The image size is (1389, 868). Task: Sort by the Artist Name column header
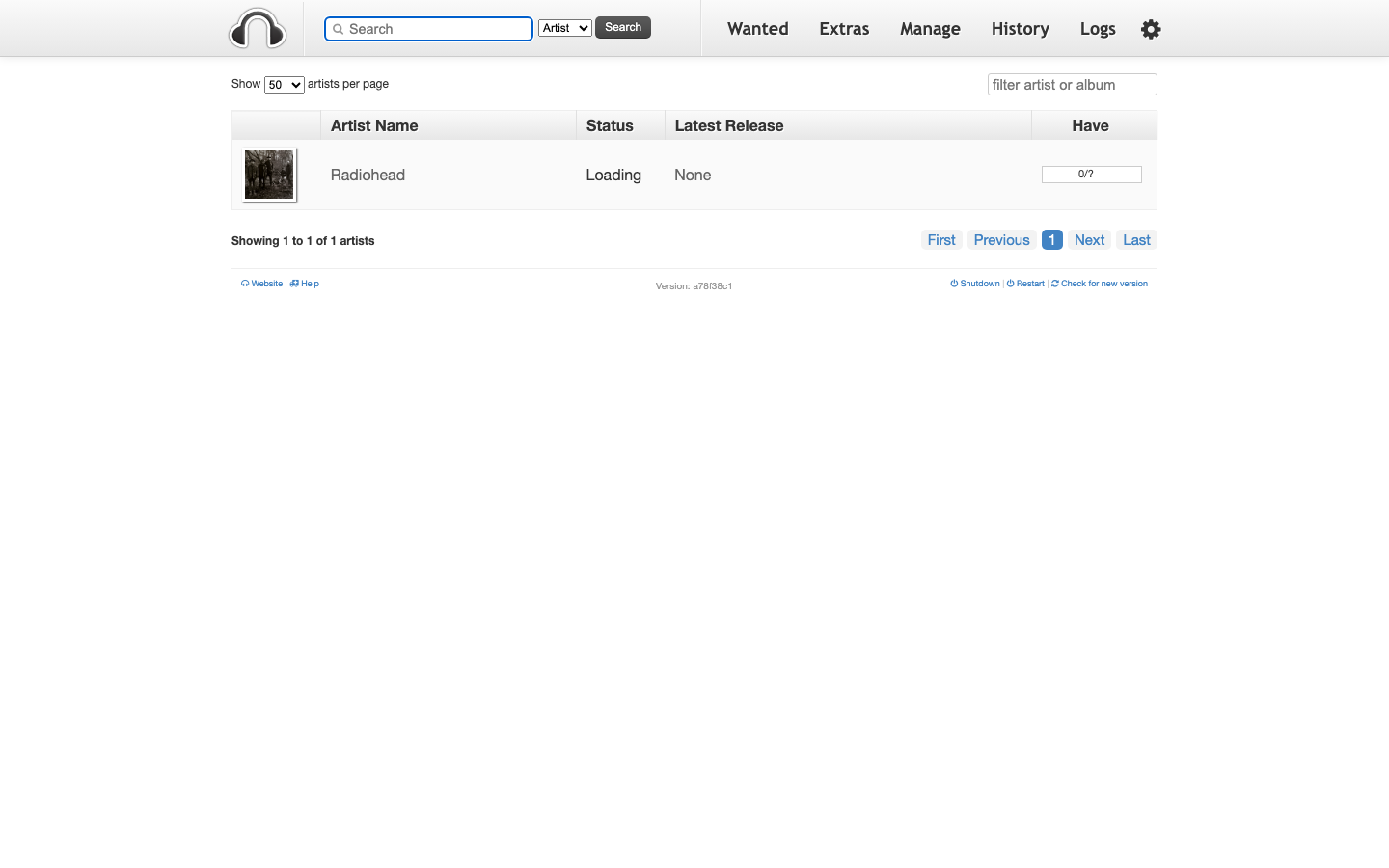(449, 125)
